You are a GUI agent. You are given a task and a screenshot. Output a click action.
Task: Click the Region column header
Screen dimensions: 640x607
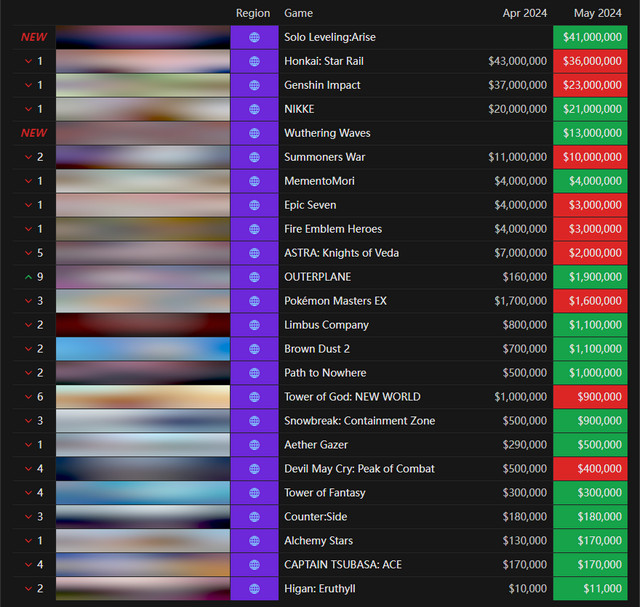point(253,13)
